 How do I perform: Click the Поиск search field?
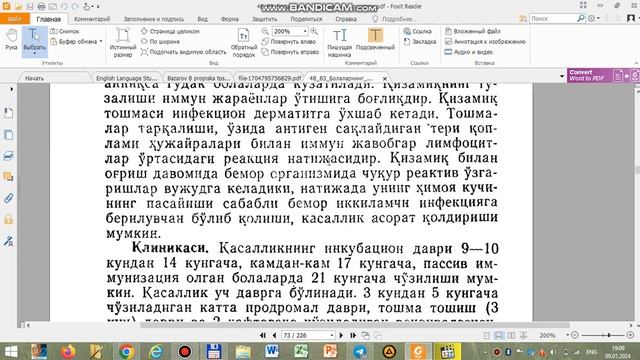pos(553,18)
